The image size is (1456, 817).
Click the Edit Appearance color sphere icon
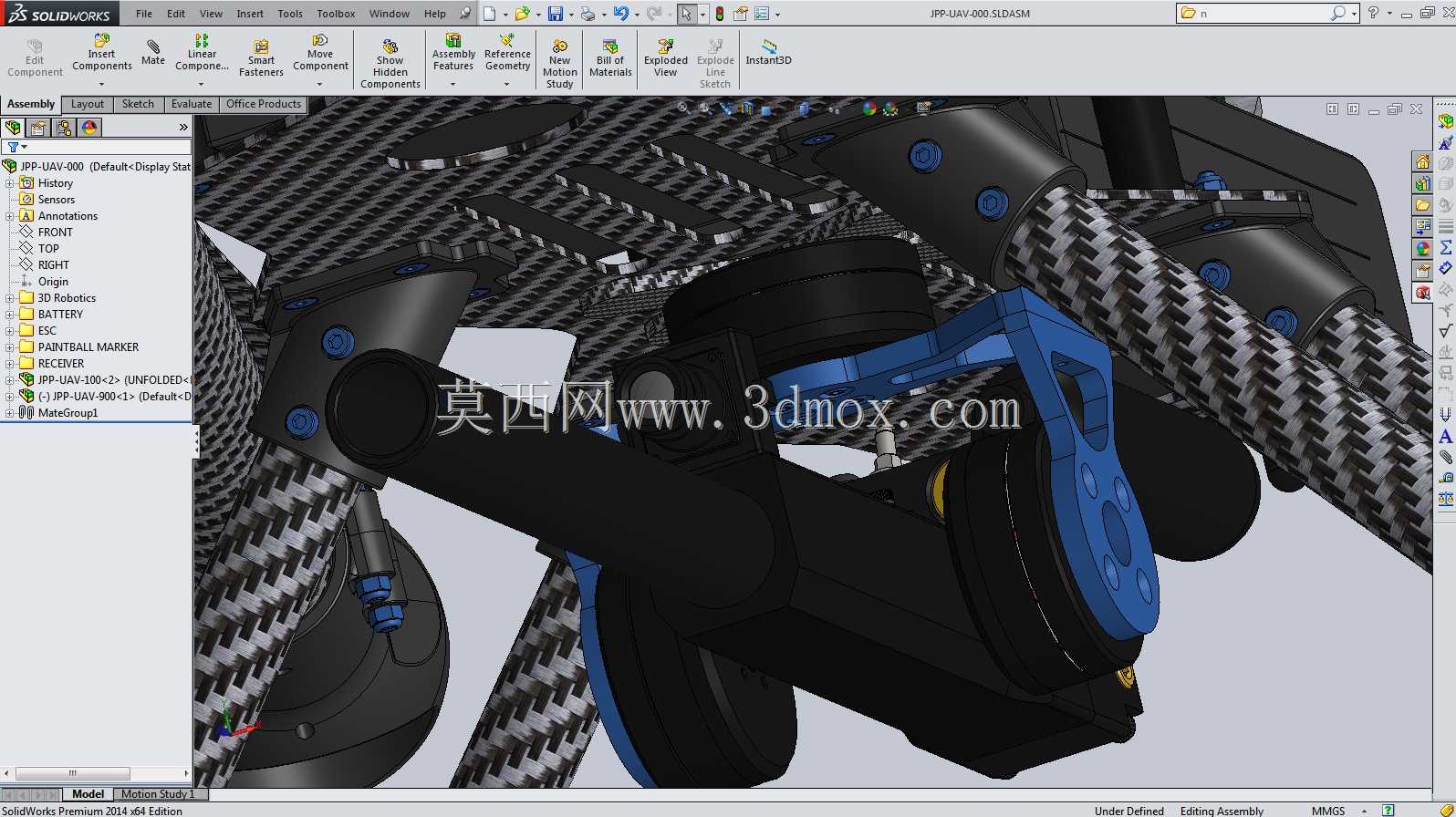point(869,109)
